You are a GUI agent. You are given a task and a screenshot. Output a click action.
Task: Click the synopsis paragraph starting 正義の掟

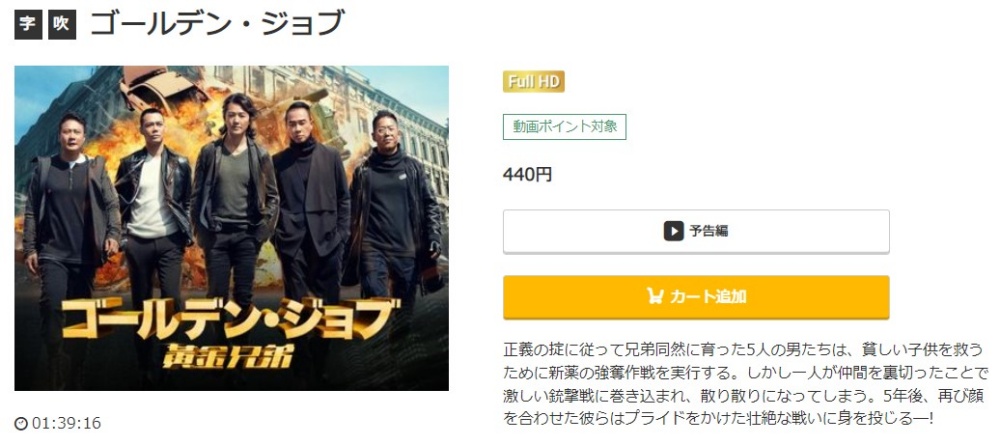[x=746, y=384]
